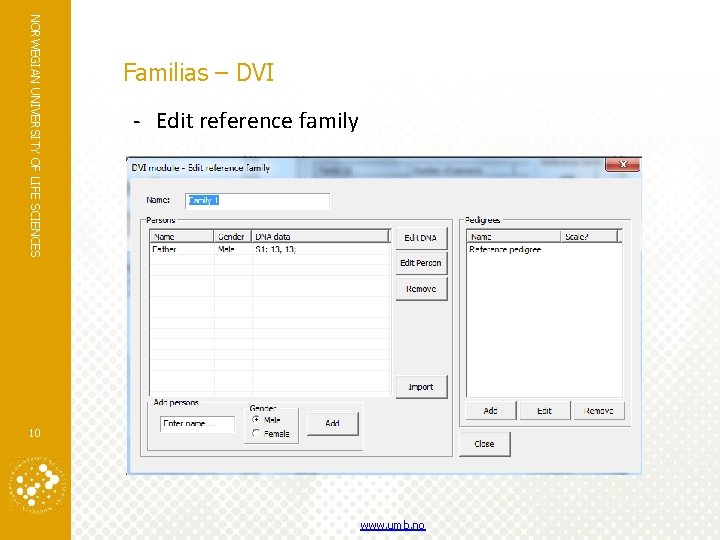Open the Edit Person dialog button
The width and height of the screenshot is (720, 540).
(x=421, y=263)
